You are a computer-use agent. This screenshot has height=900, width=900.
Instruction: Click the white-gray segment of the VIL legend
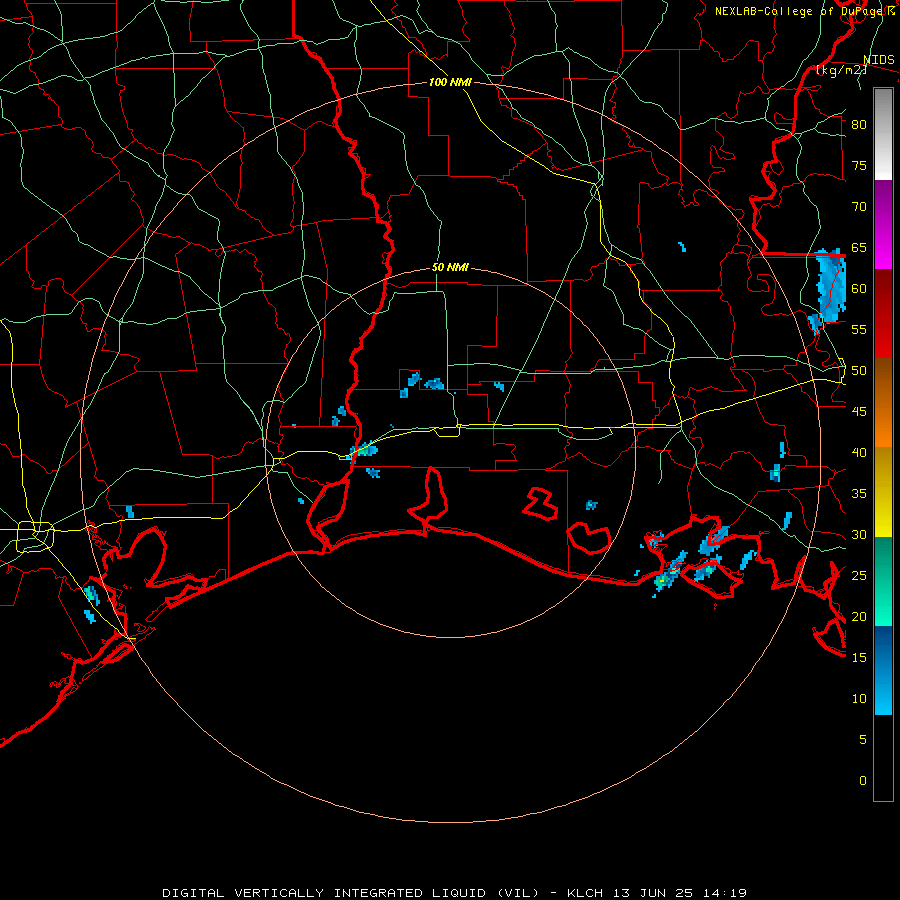coord(883,134)
